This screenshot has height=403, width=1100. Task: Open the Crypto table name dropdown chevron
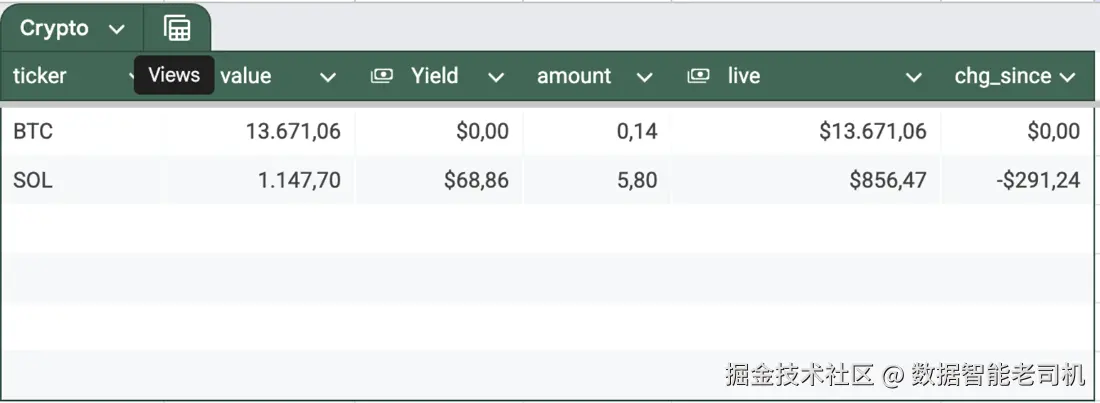tap(117, 29)
